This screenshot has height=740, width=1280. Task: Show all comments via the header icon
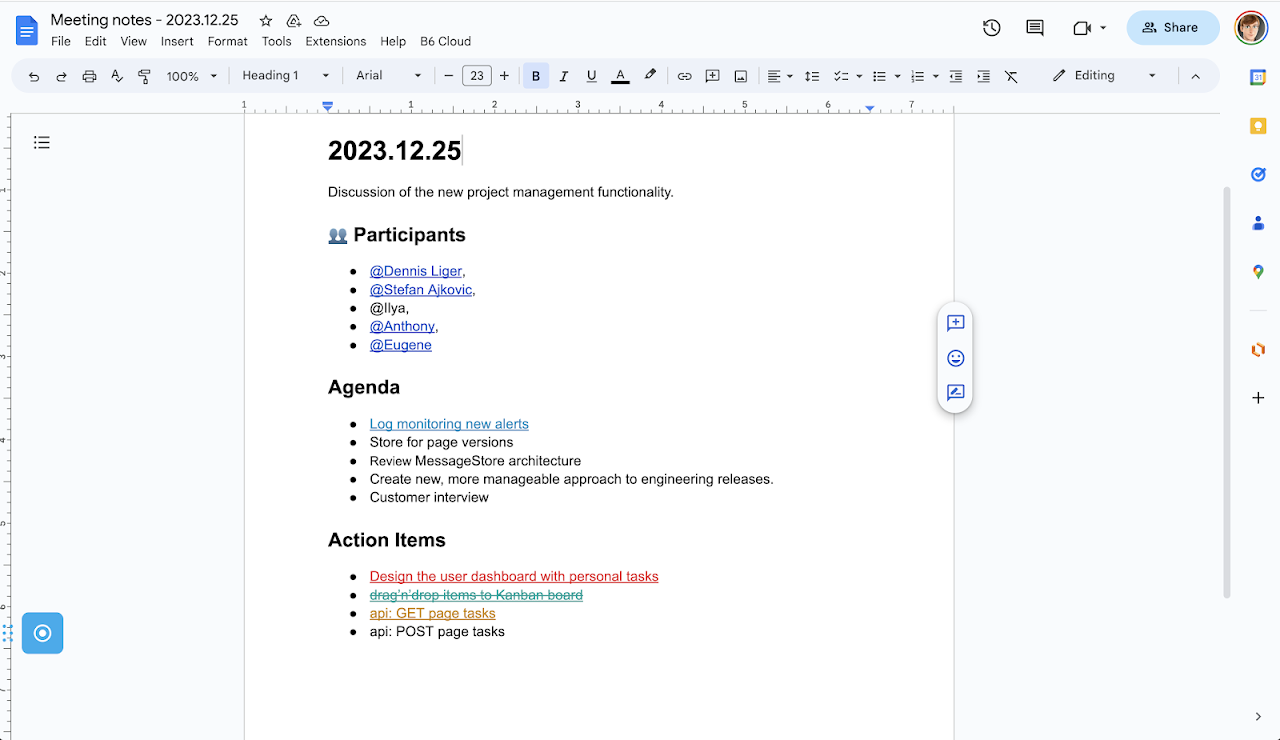(1035, 28)
